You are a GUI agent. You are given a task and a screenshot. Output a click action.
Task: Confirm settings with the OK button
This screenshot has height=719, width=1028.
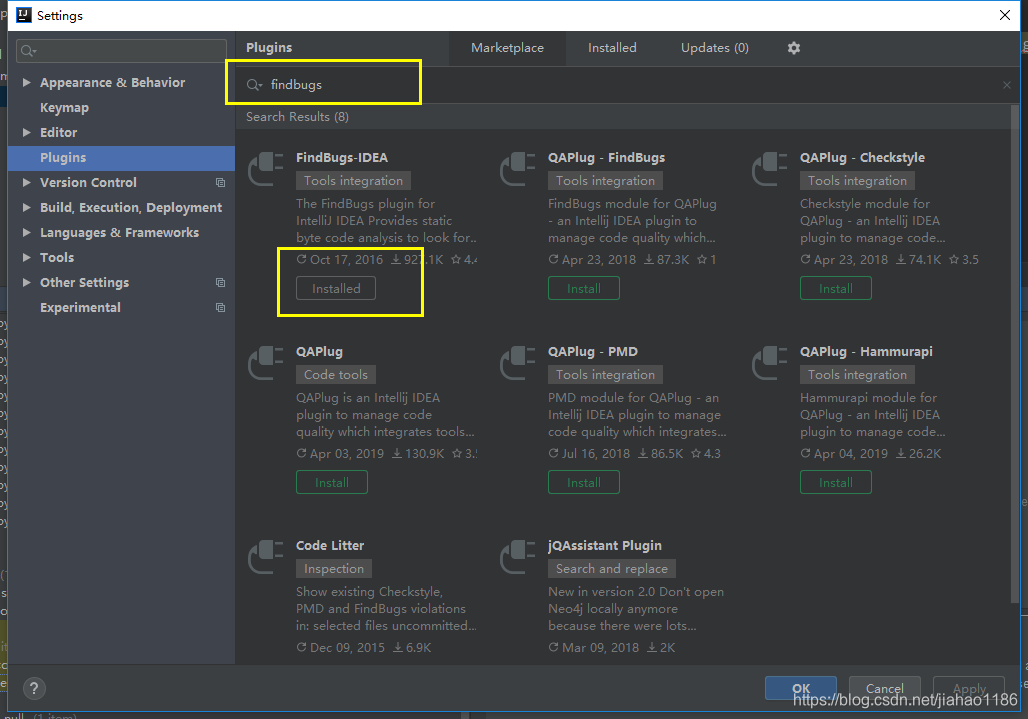point(800,688)
